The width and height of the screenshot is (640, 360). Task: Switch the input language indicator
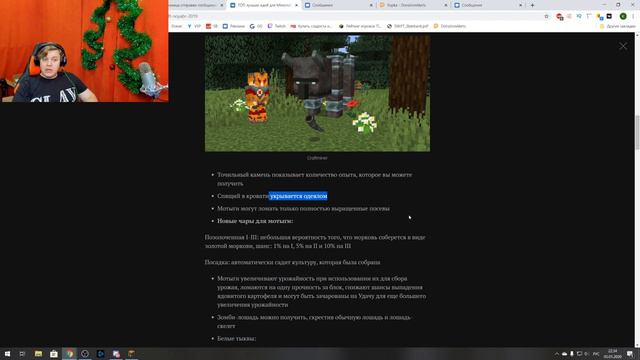pyautogui.click(x=596, y=354)
